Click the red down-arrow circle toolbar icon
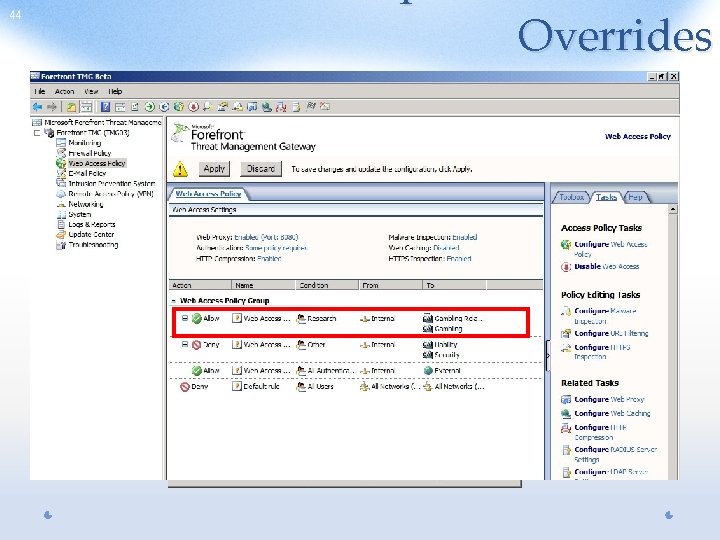The height and width of the screenshot is (540, 720). pyautogui.click(x=193, y=107)
